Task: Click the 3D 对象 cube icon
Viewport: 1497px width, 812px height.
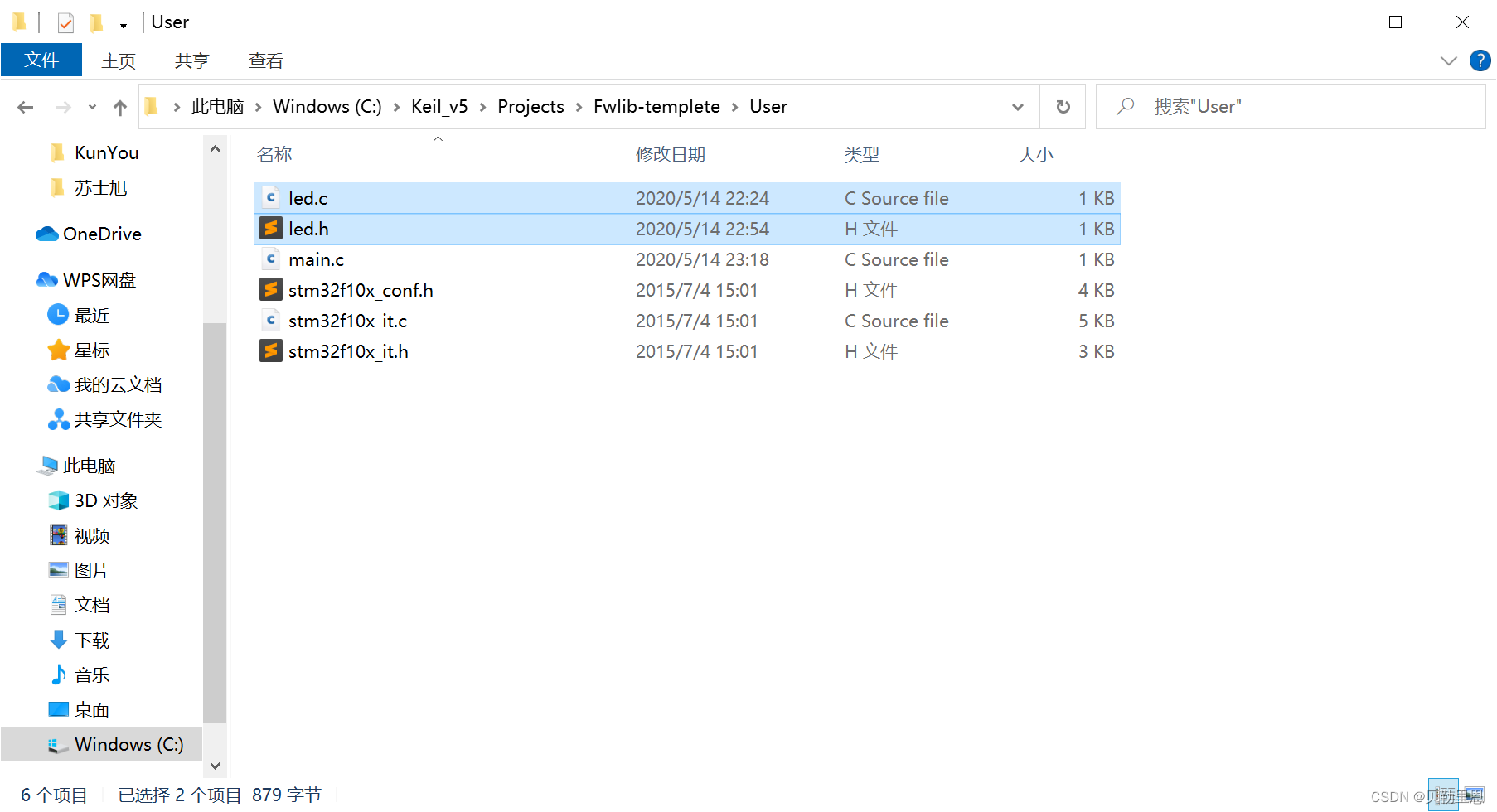Action: 58,500
